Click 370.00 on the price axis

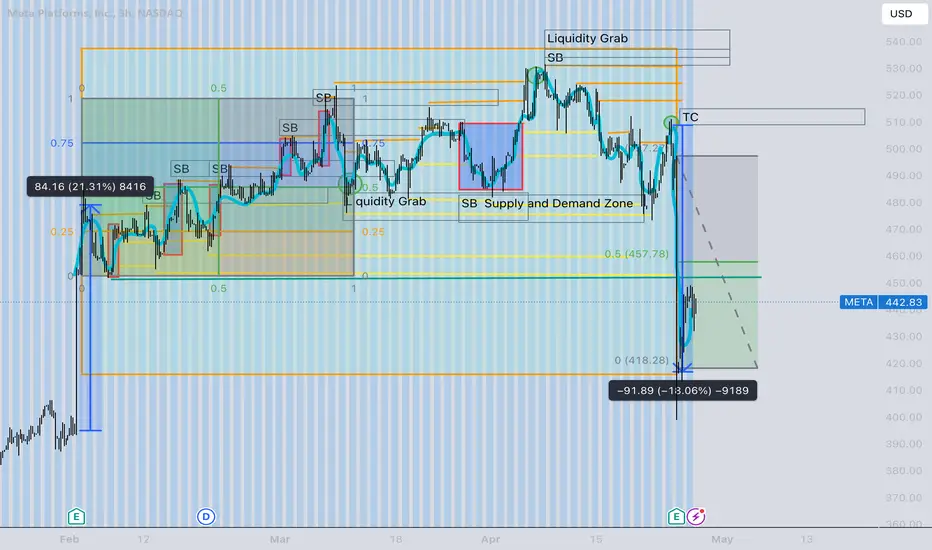tap(903, 497)
